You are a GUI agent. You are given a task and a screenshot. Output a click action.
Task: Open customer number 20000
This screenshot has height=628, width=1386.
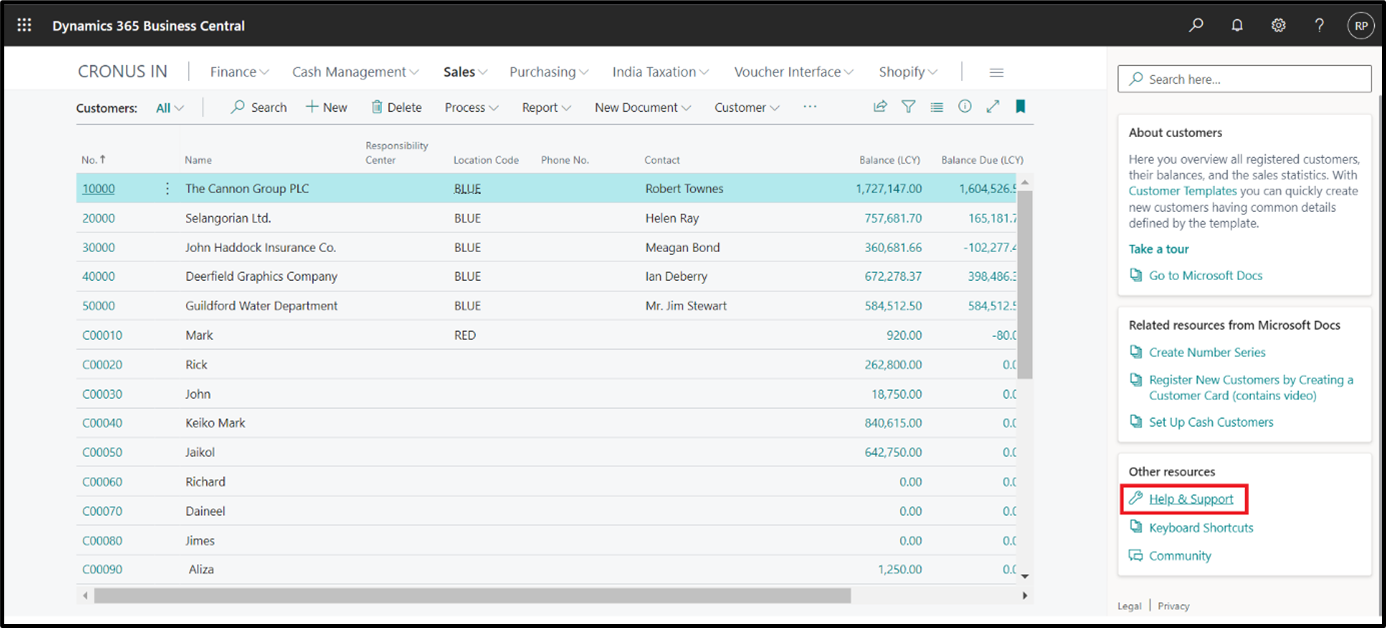click(x=98, y=218)
